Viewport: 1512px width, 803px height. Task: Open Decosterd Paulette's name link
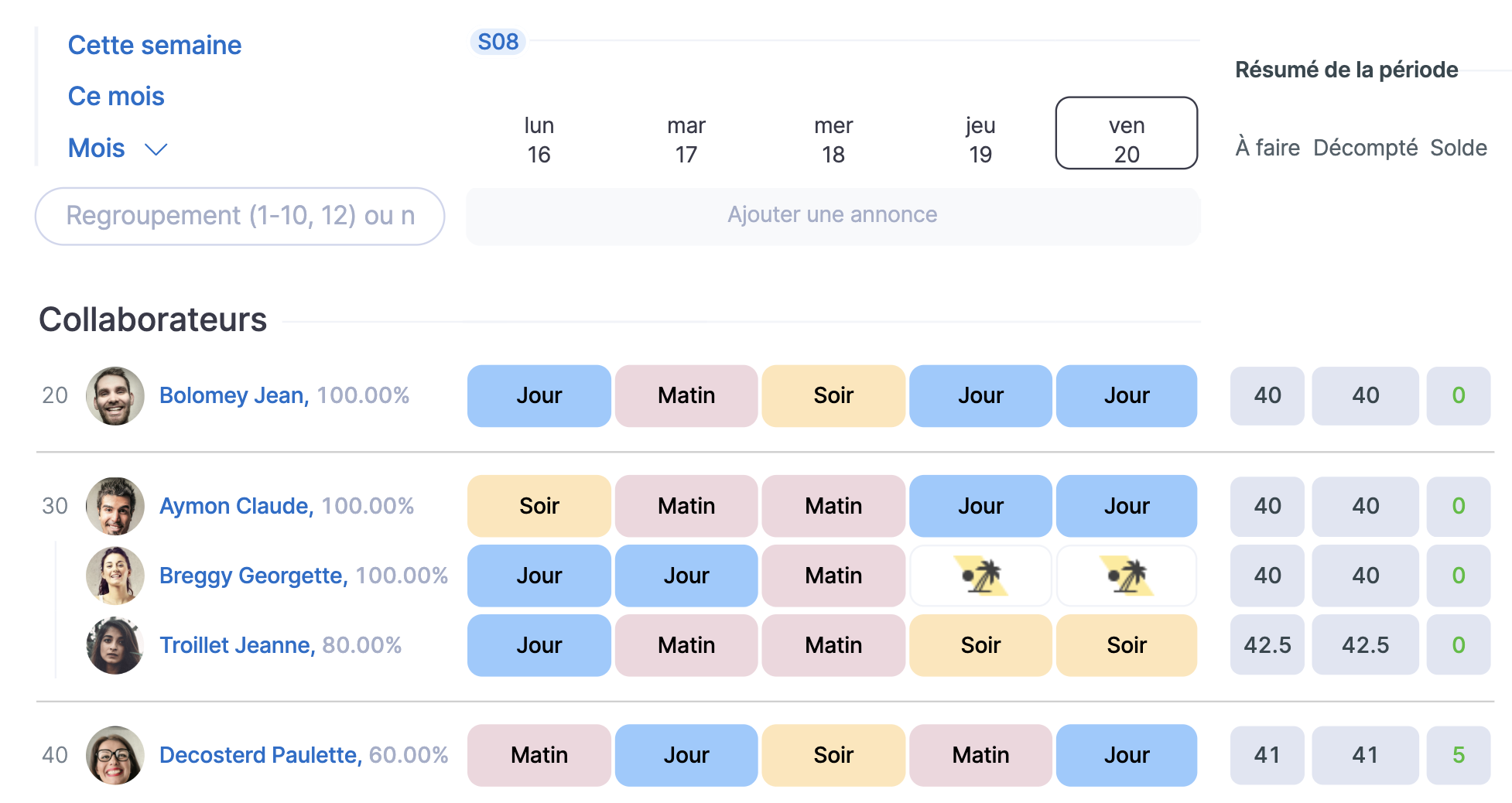260,755
